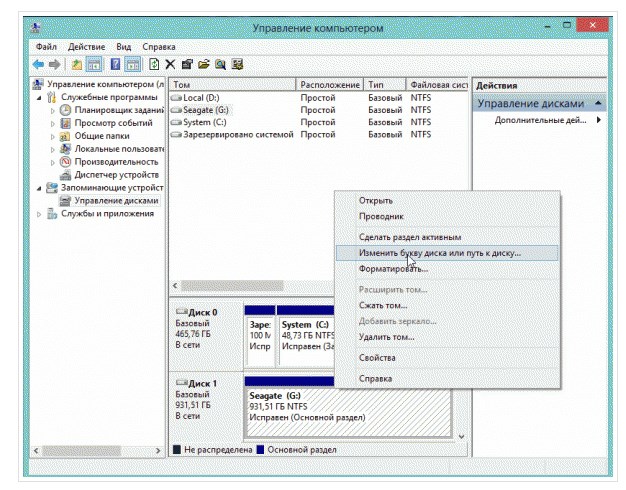Screen dimensions: 626x490
Task: Click the Properties toolbar icon
Action: pyautogui.click(x=187, y=64)
